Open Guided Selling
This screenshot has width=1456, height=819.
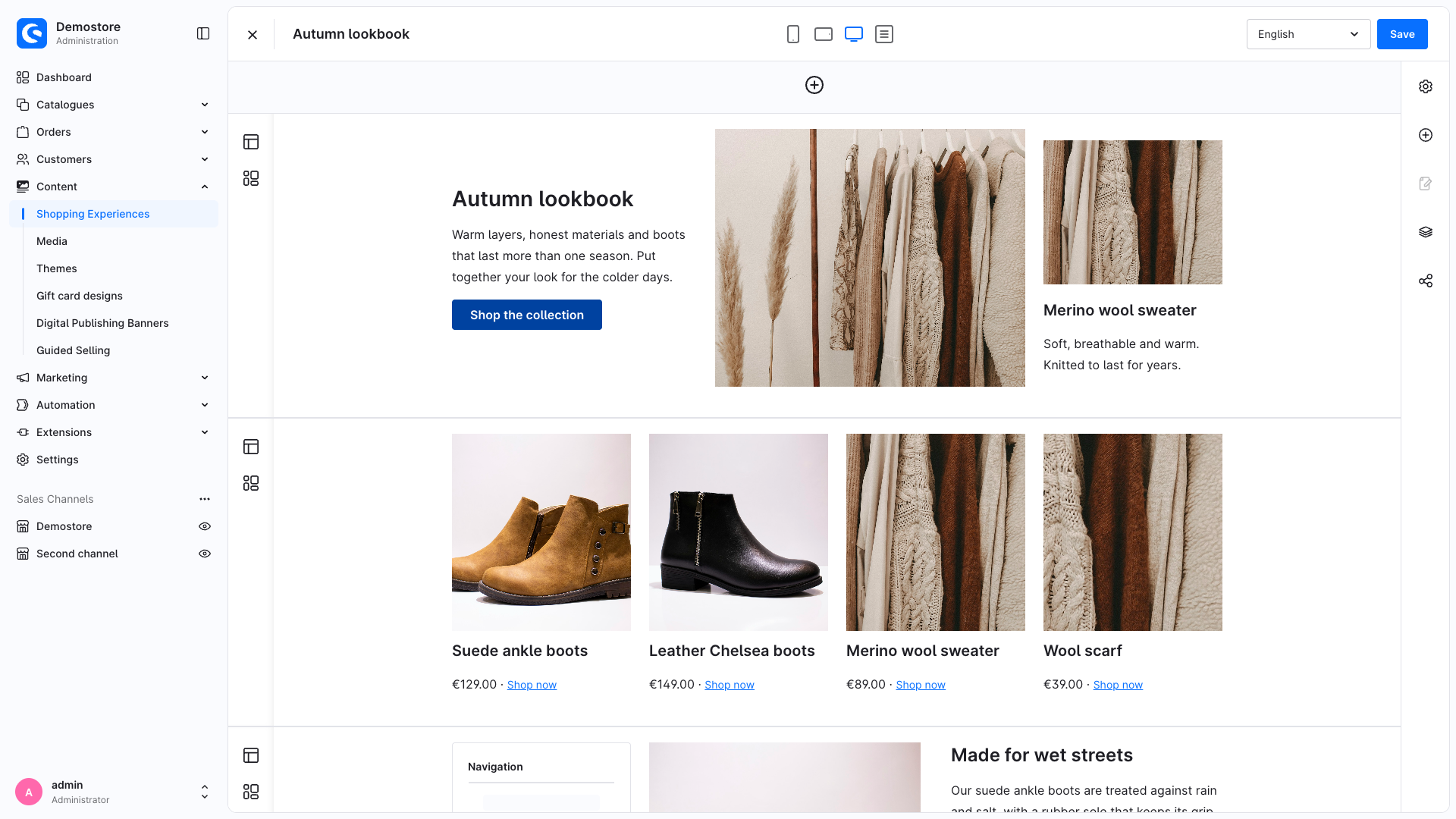click(x=74, y=350)
